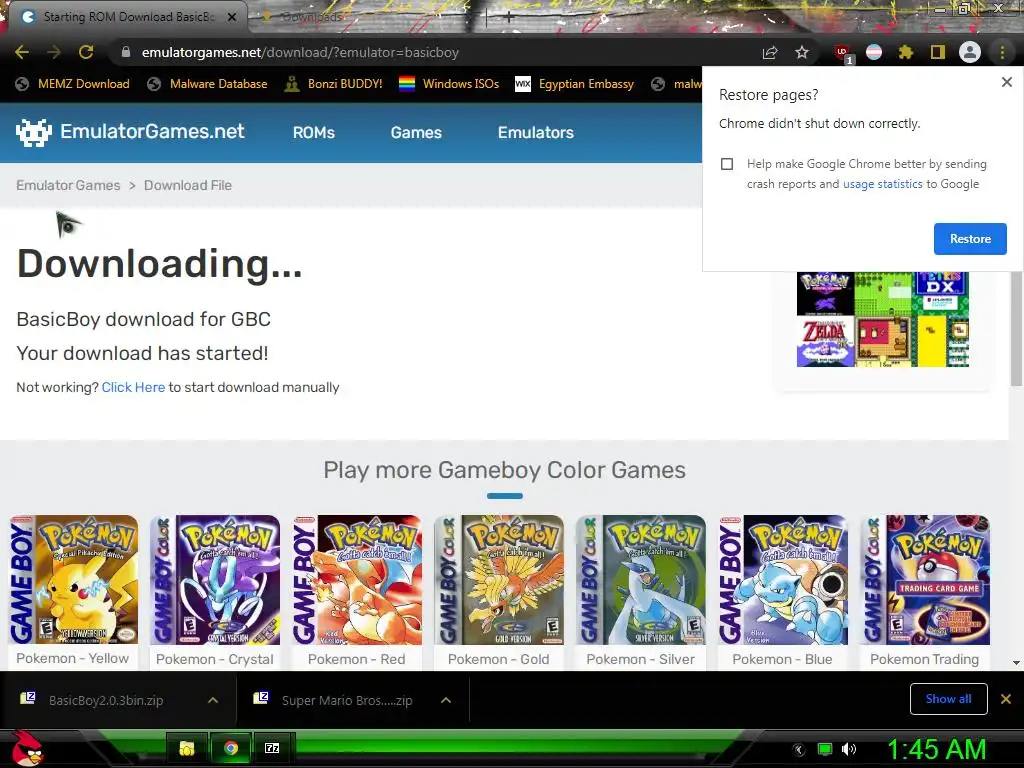This screenshot has height=768, width=1024.
Task: Open the 7-Zip taskbar icon
Action: [272, 748]
